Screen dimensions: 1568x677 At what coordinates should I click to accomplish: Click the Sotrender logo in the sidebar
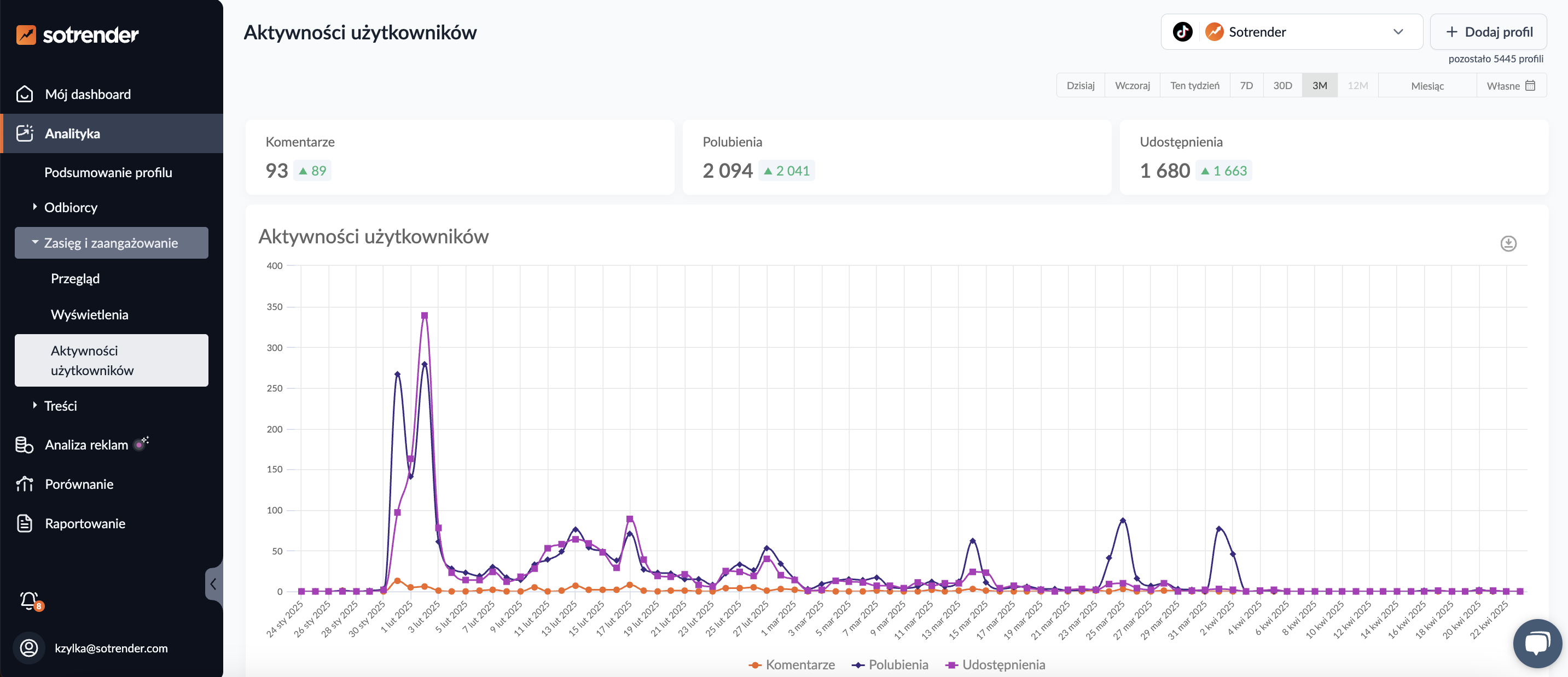pos(77,34)
